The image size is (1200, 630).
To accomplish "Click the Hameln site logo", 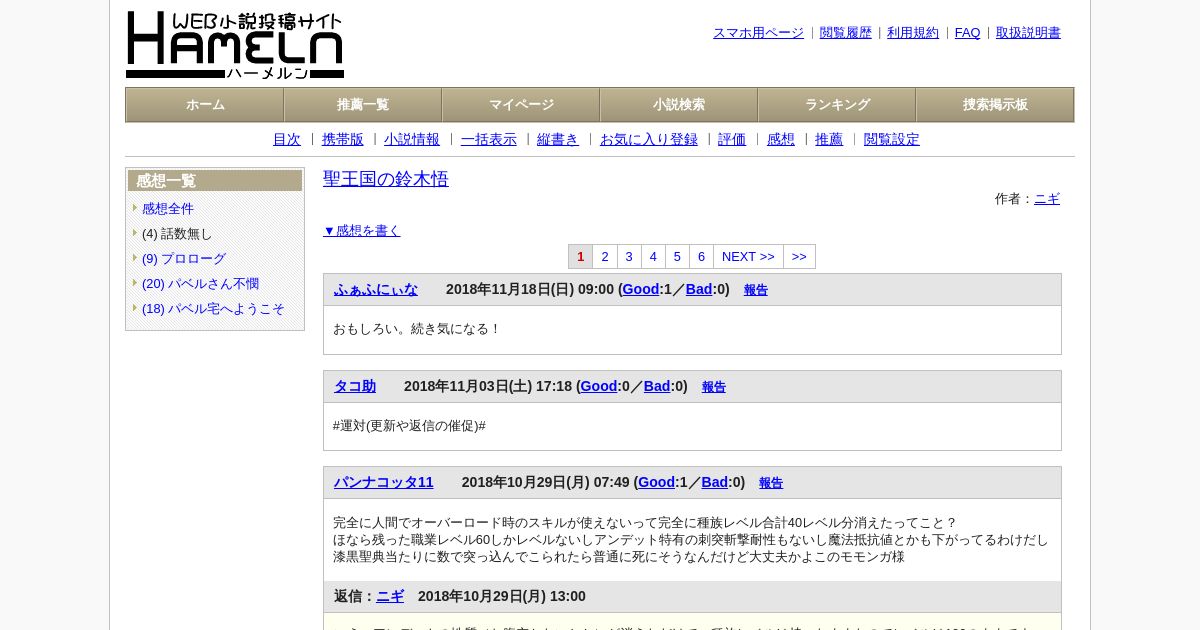I will (x=235, y=45).
